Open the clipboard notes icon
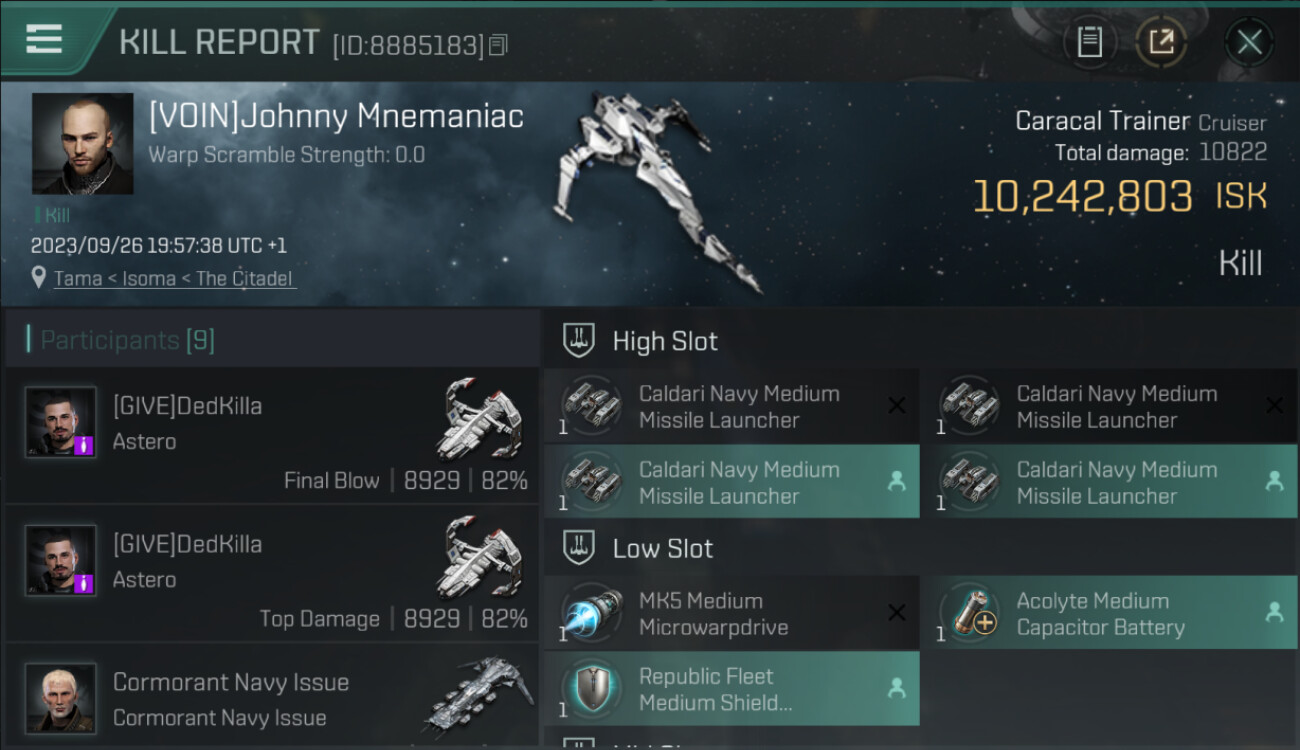 point(1089,42)
